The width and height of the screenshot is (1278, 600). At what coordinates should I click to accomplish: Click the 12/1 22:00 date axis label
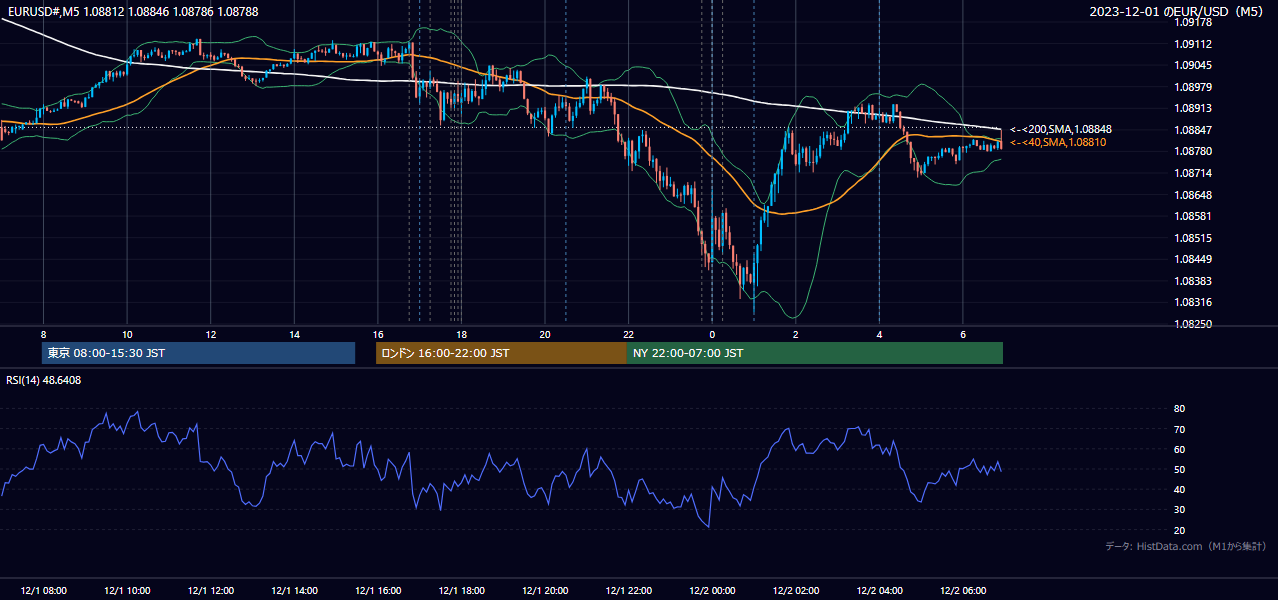point(629,591)
